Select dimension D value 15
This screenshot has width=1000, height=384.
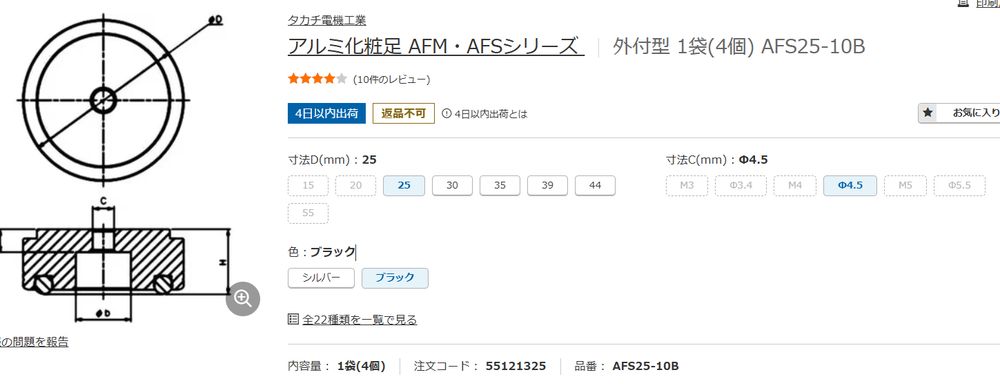tap(308, 186)
